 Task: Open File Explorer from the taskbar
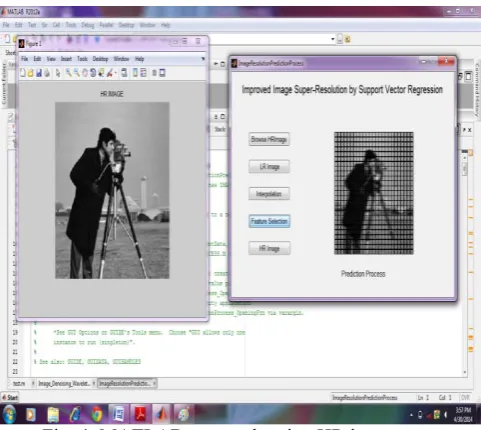click(x=53, y=415)
